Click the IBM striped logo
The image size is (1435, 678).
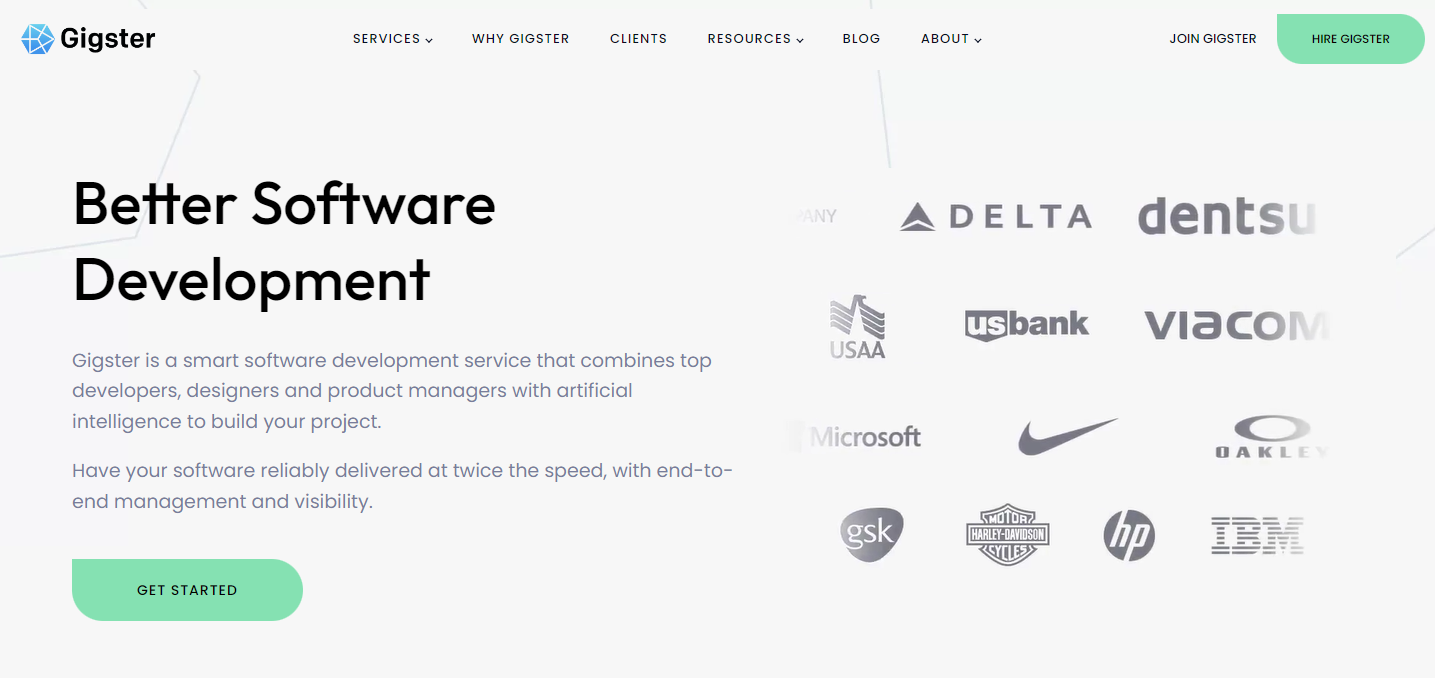coord(1257,535)
